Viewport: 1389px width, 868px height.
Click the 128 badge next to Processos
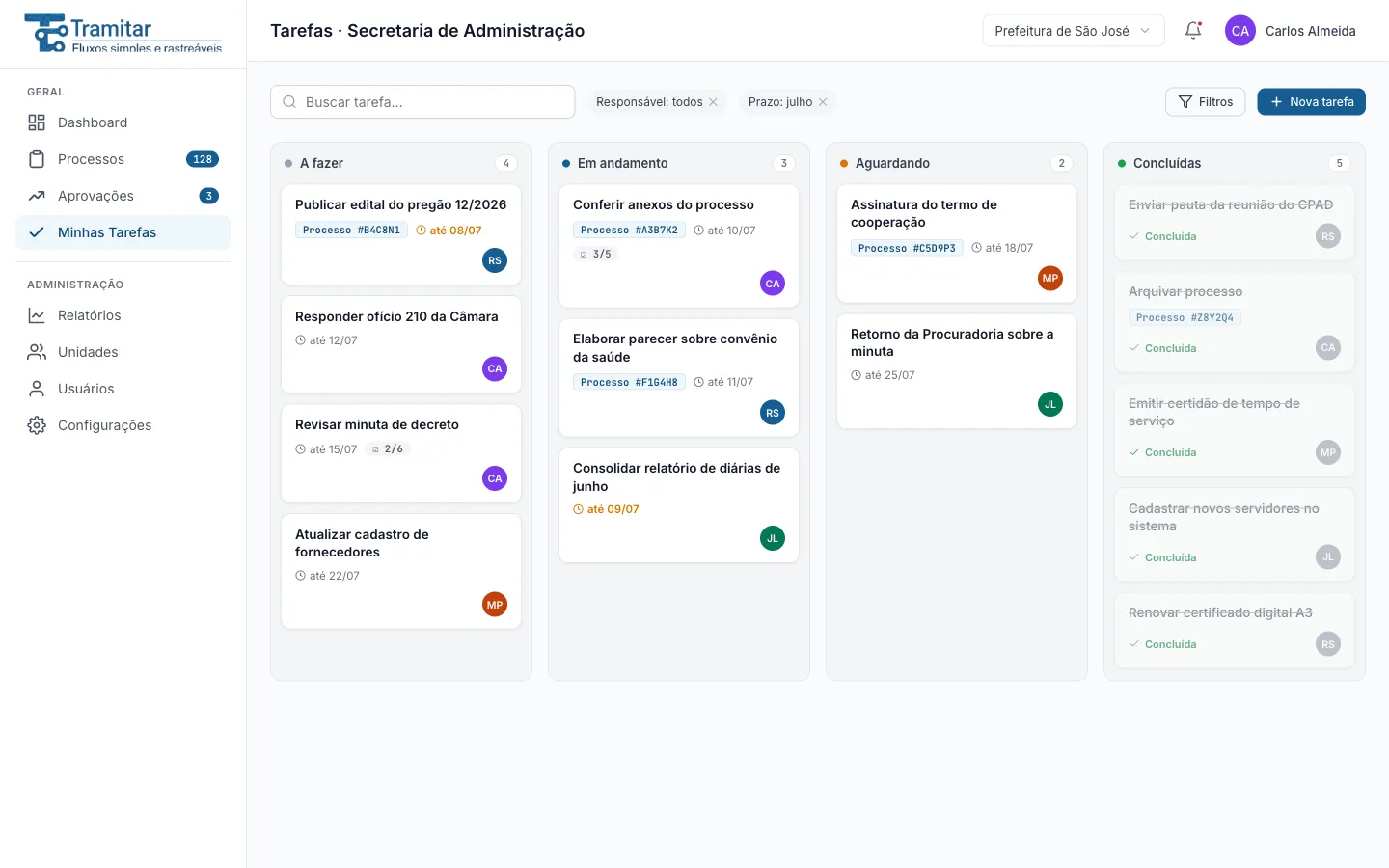(203, 159)
